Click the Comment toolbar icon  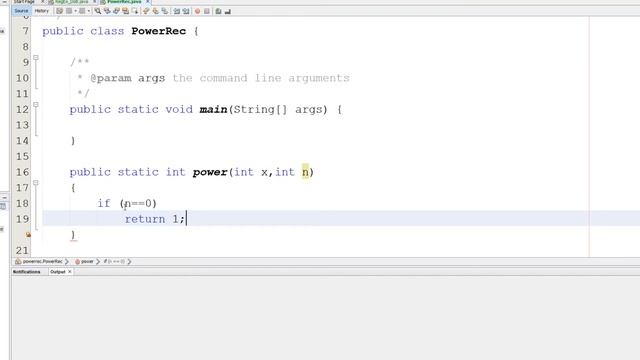point(218,11)
